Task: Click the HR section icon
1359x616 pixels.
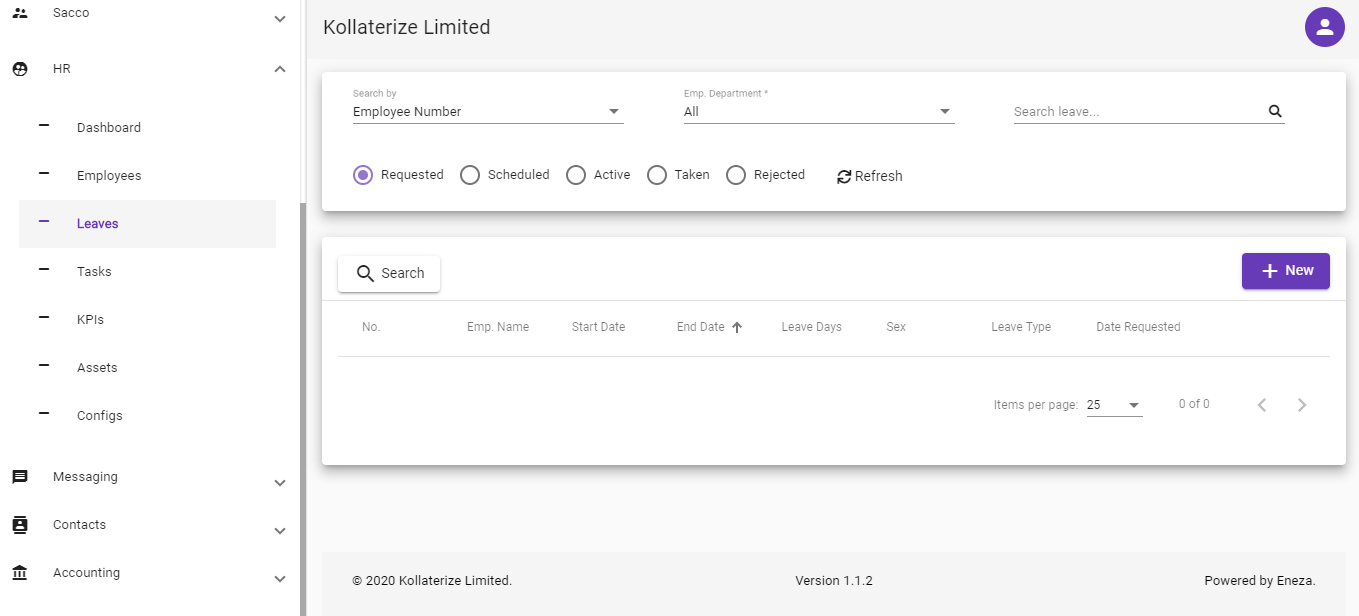Action: 20,69
